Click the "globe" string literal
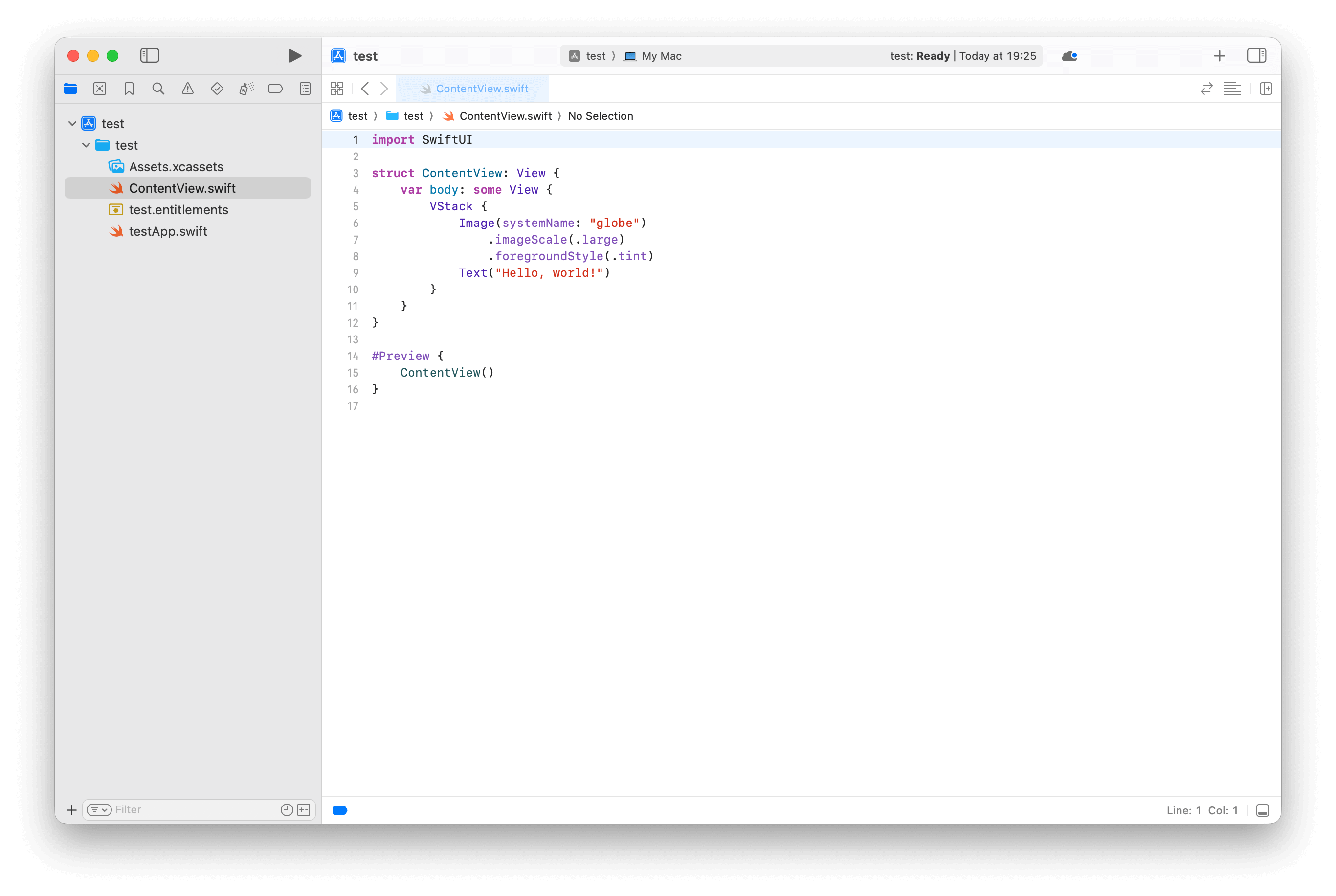This screenshot has width=1336, height=896. [615, 223]
